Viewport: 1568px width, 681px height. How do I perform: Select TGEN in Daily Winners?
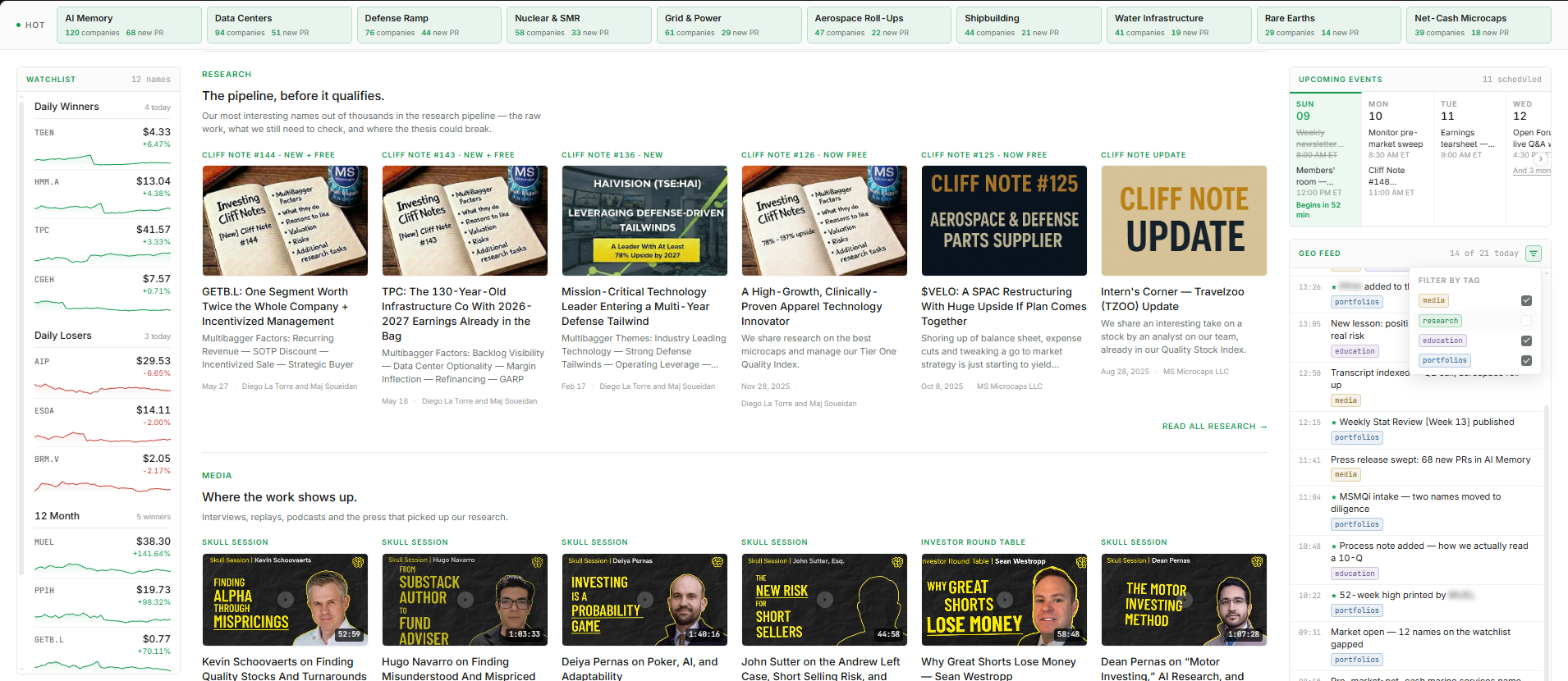click(x=103, y=144)
